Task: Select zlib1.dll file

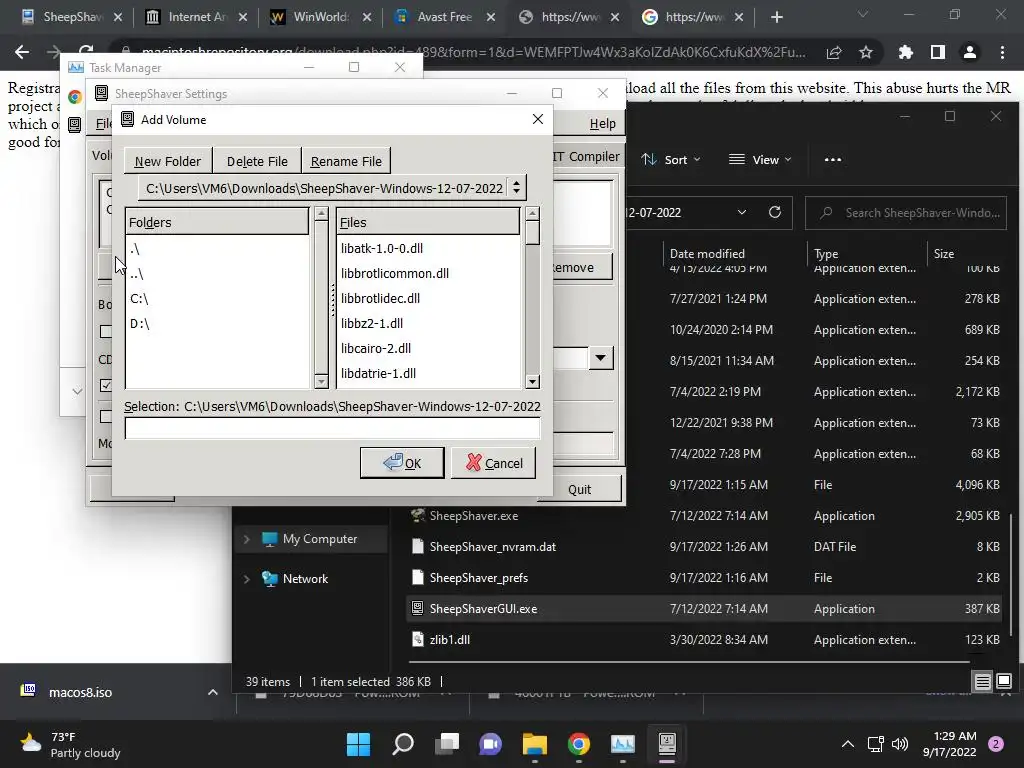Action: click(x=450, y=640)
